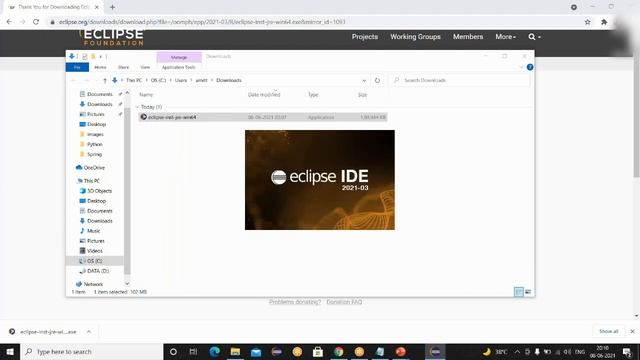Image resolution: width=640 pixels, height=360 pixels.
Task: Open the View ribbon tab in File Explorer
Action: click(x=145, y=67)
